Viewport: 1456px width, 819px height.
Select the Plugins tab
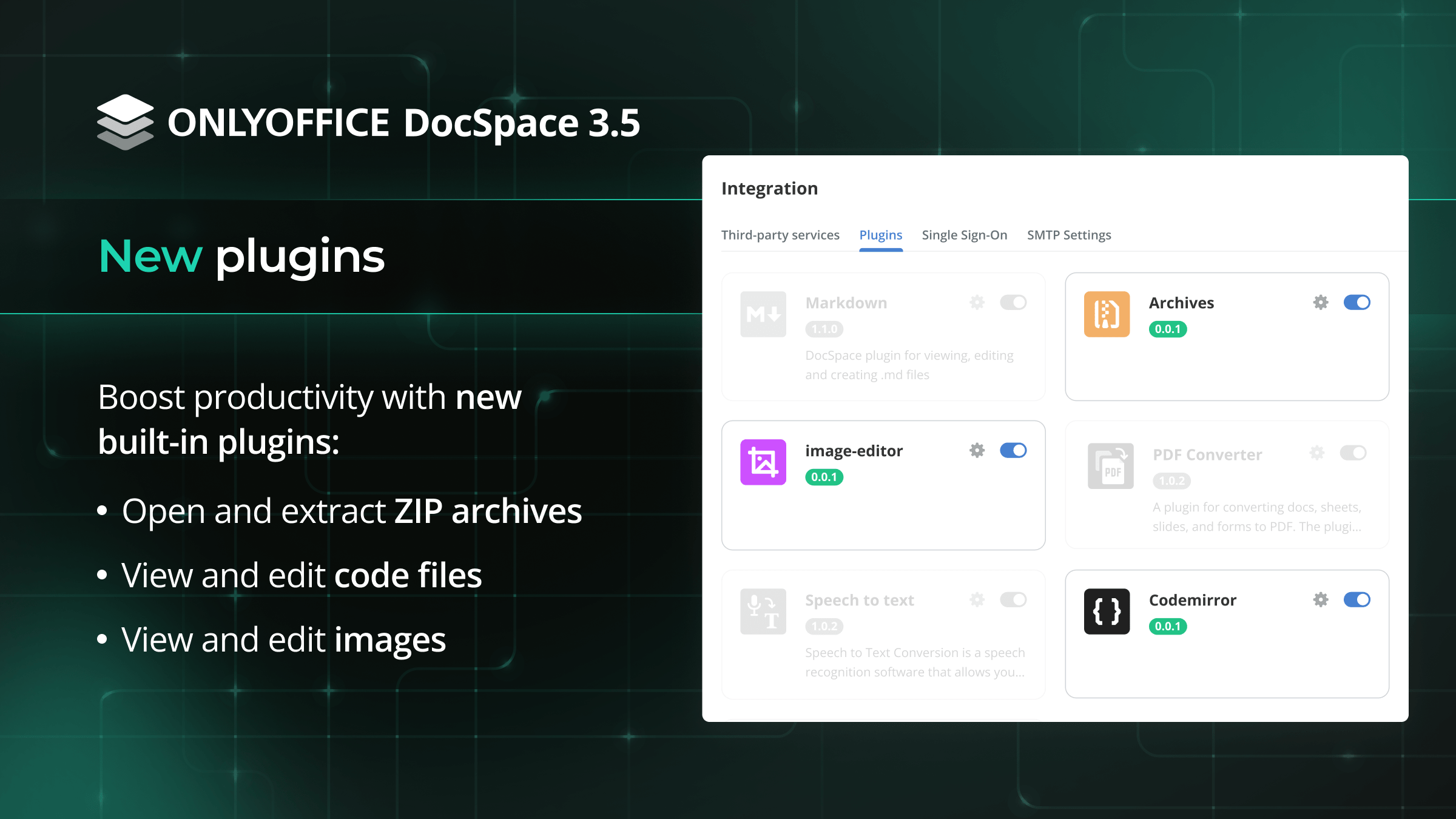[880, 235]
